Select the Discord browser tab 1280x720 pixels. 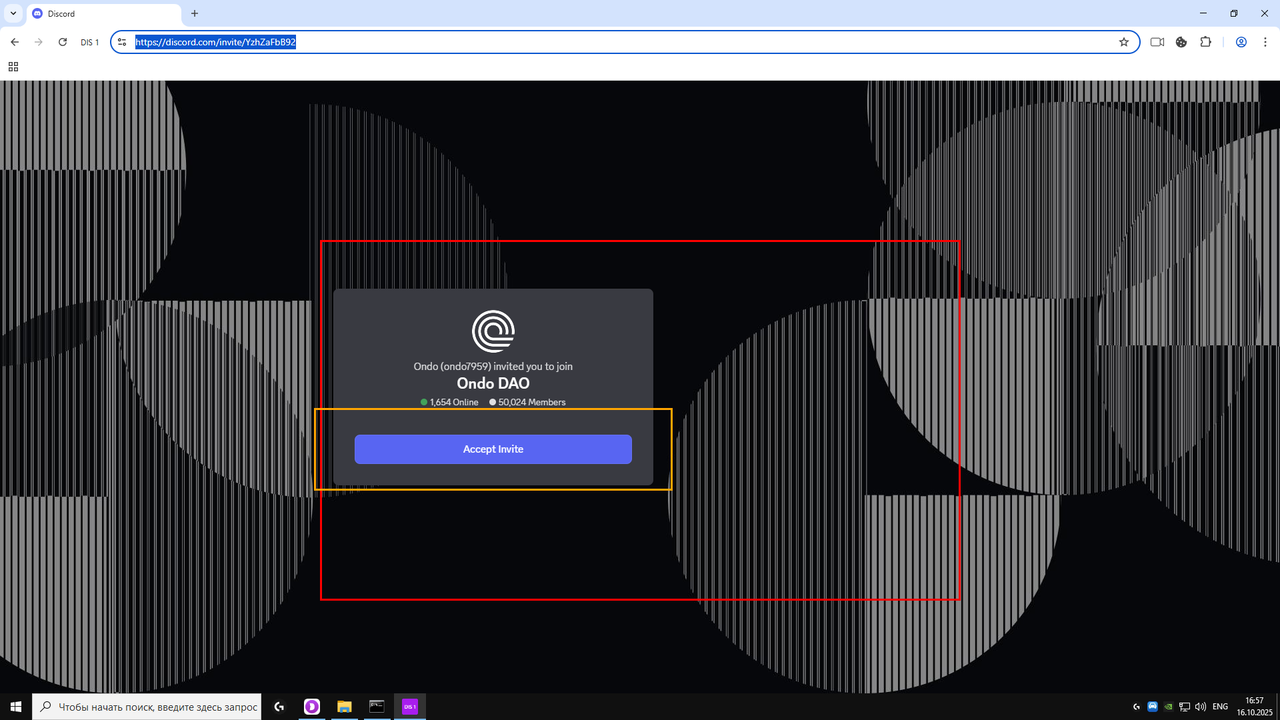pos(104,14)
